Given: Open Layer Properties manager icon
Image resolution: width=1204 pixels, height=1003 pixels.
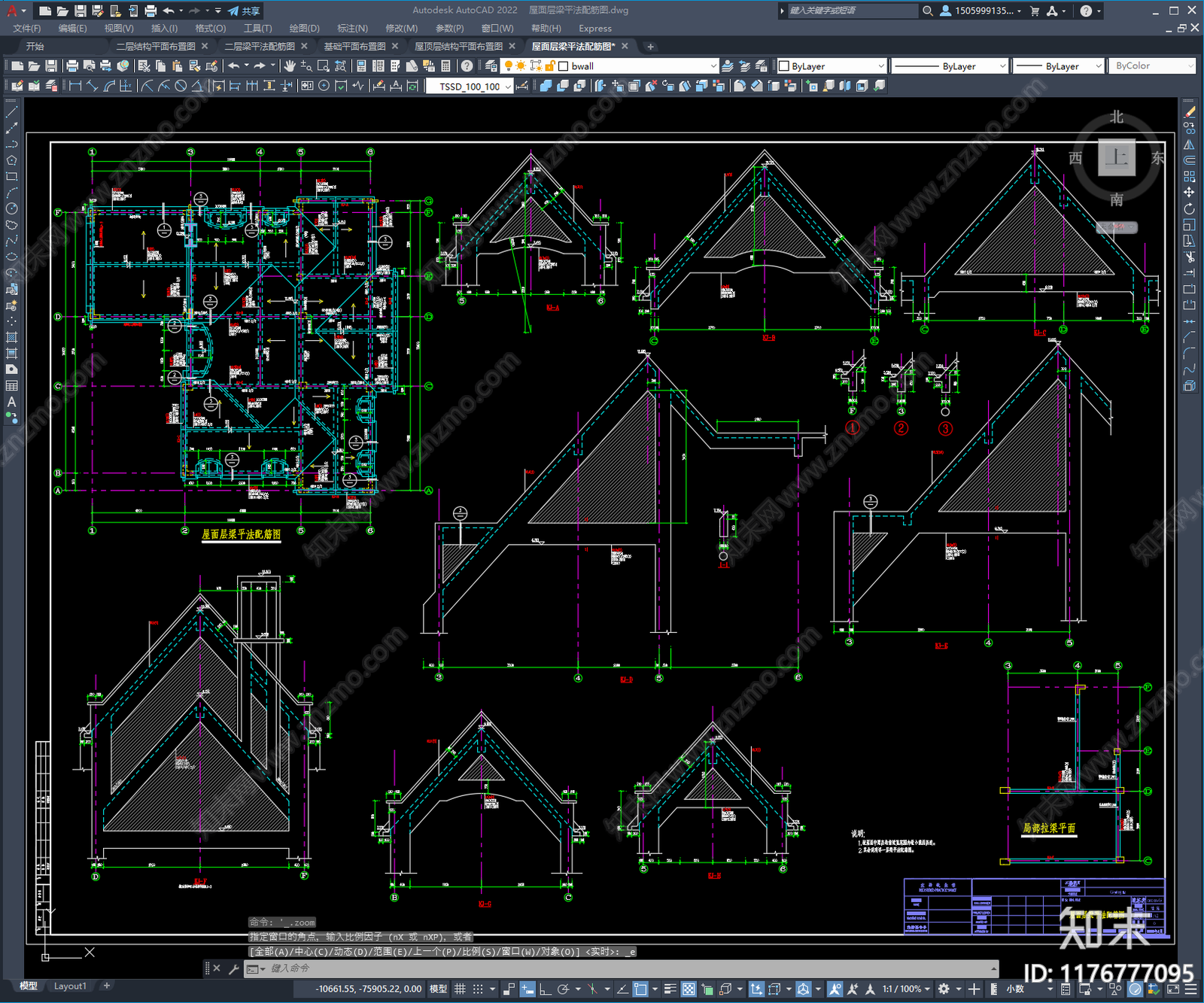Looking at the screenshot, I should tap(492, 66).
